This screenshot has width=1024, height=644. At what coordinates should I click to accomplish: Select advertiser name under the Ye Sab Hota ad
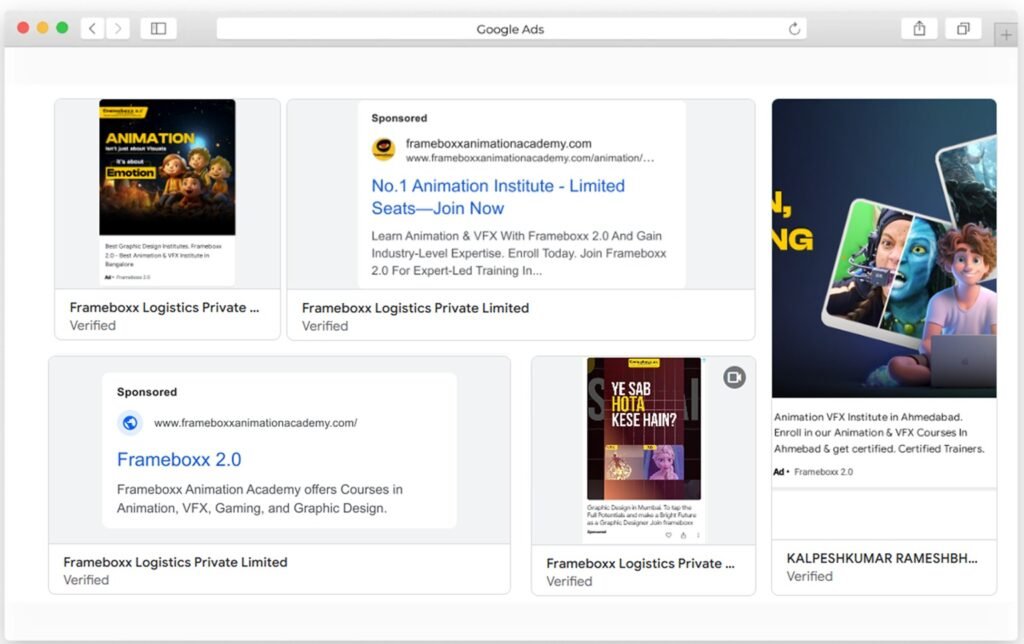(x=640, y=564)
